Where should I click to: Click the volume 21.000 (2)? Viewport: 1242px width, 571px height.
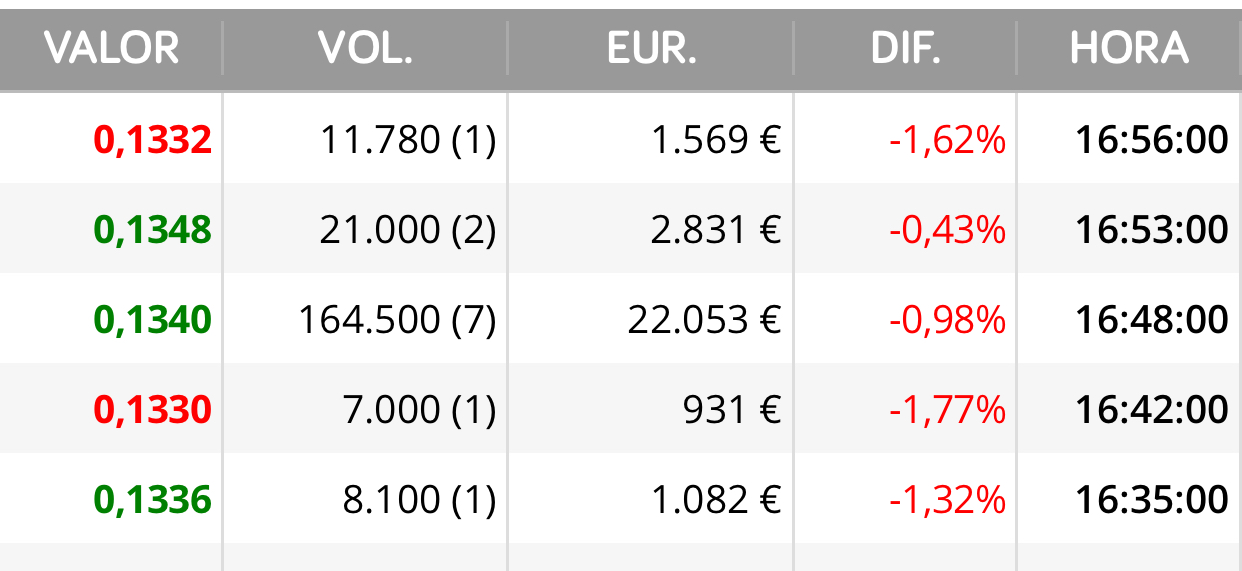click(408, 230)
